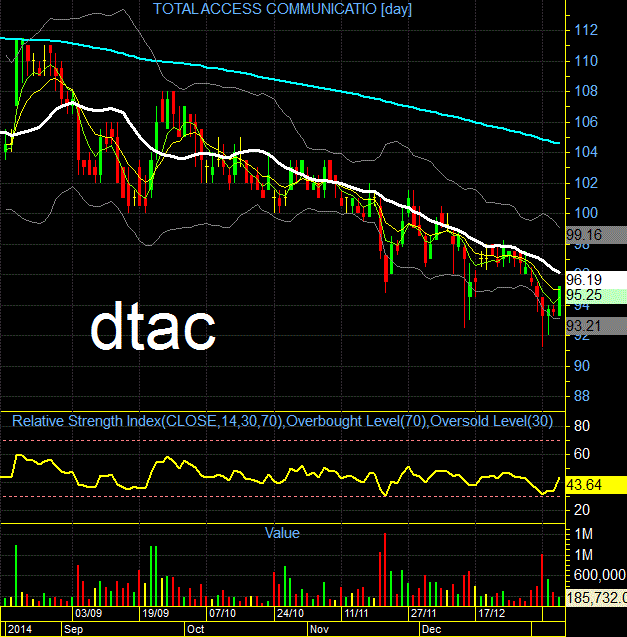Click the 100 price axis label
The height and width of the screenshot is (637, 627).
click(586, 213)
